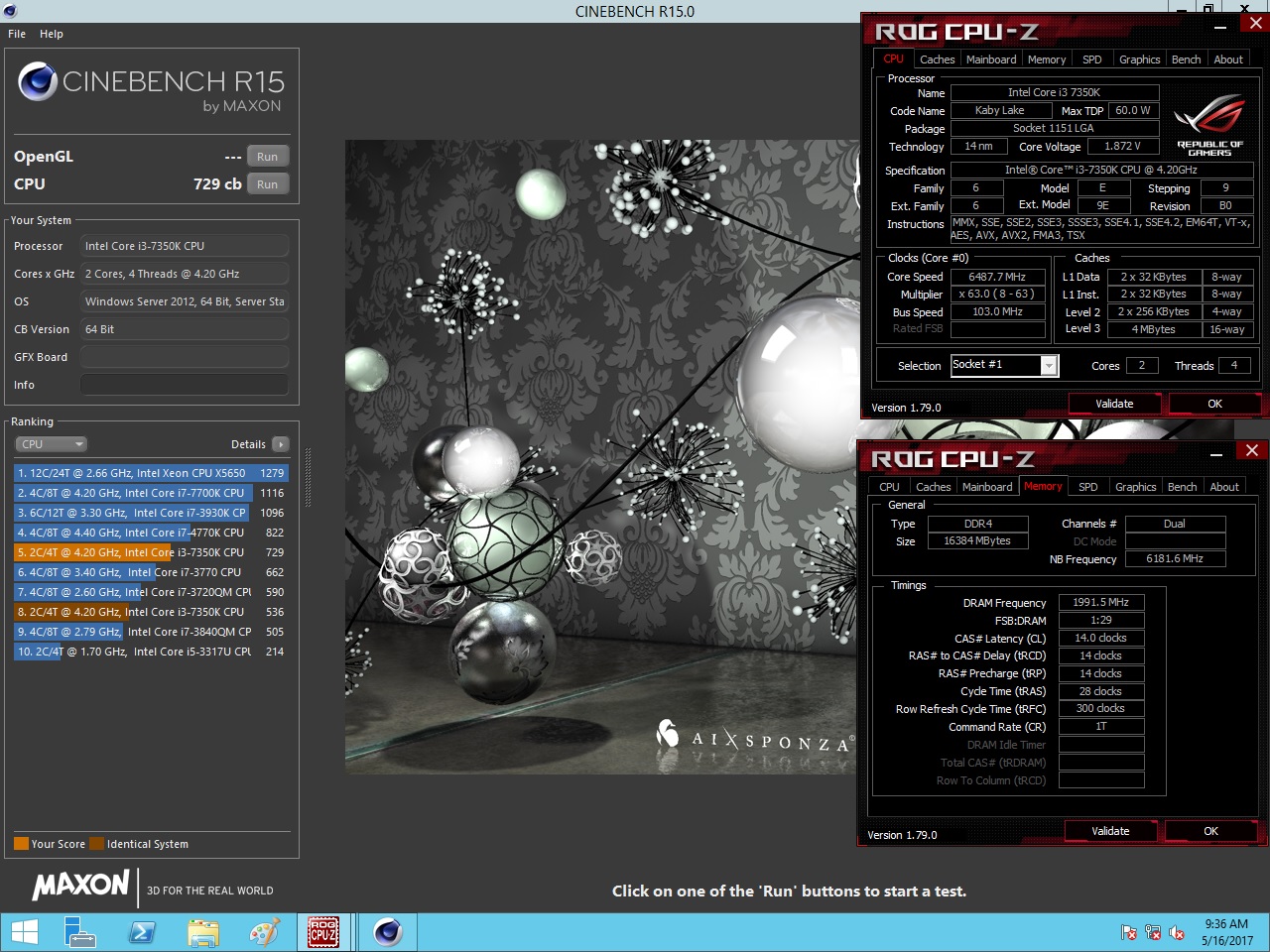
Task: Open the CPU ranking type dropdown
Action: [52, 444]
